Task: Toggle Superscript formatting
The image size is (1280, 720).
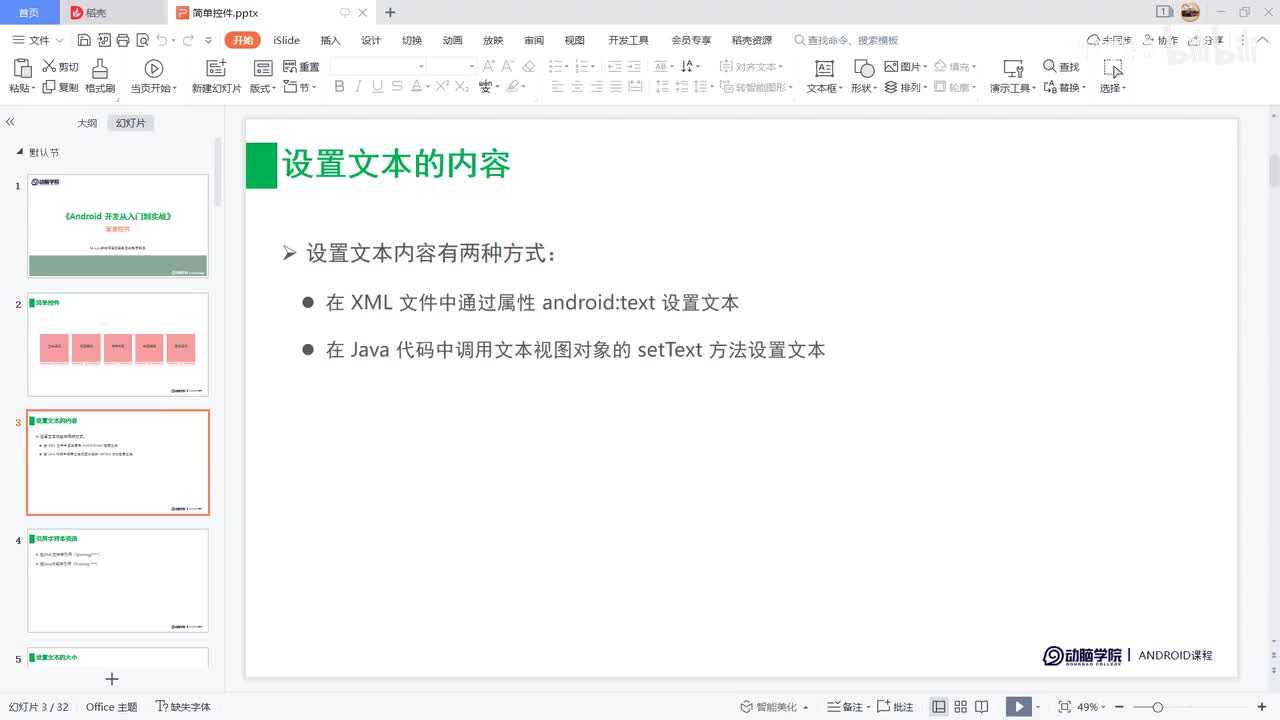Action: click(443, 87)
